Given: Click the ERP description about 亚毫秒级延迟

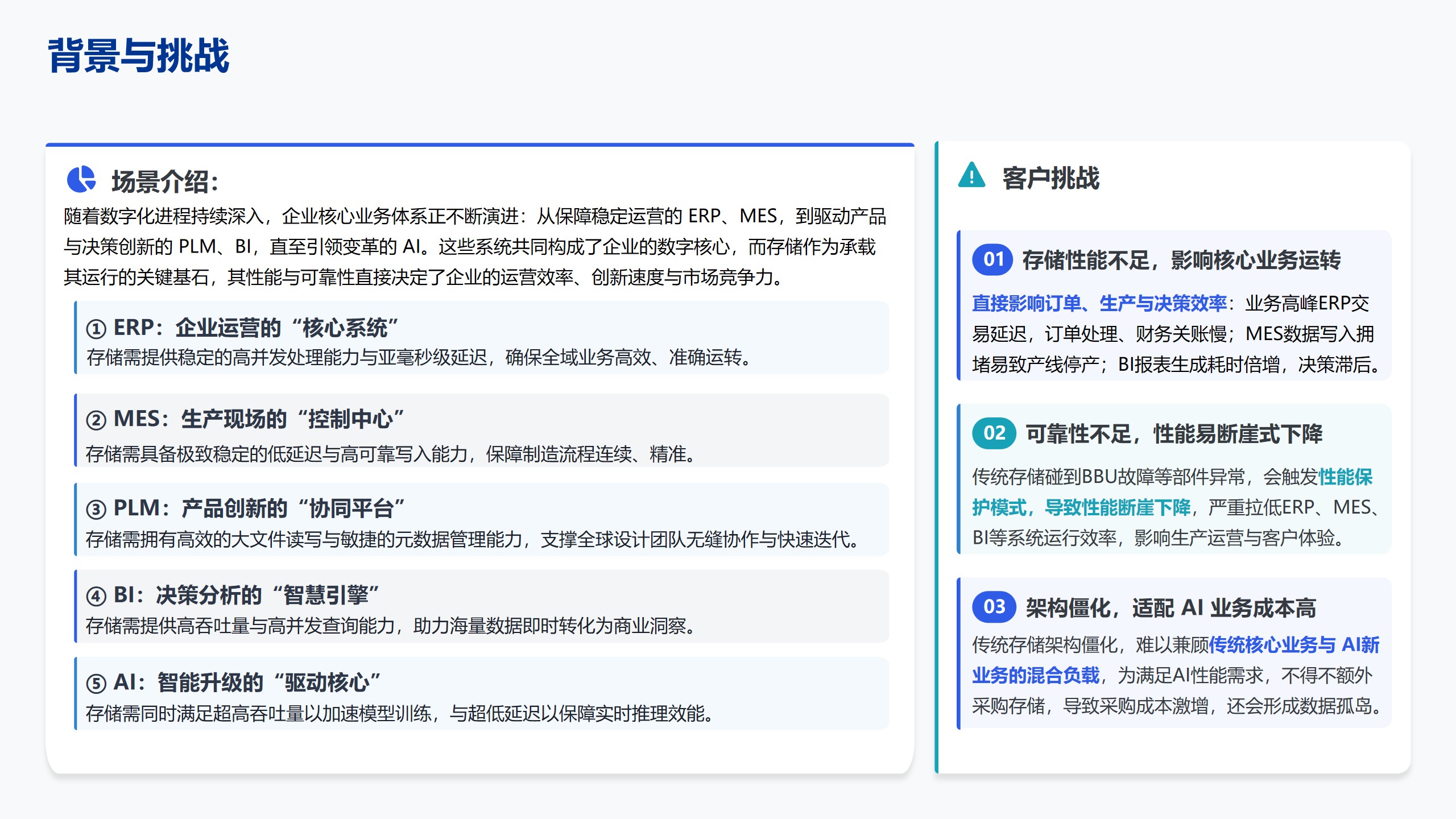Looking at the screenshot, I should click(420, 357).
